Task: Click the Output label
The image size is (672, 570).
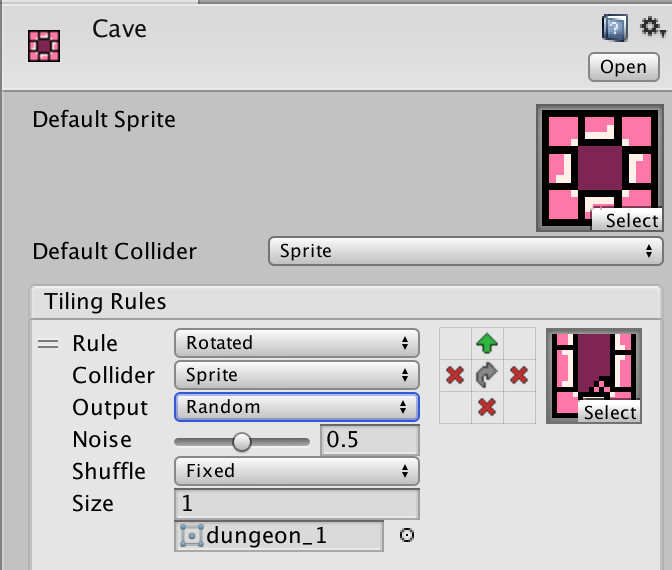Action: coord(110,408)
